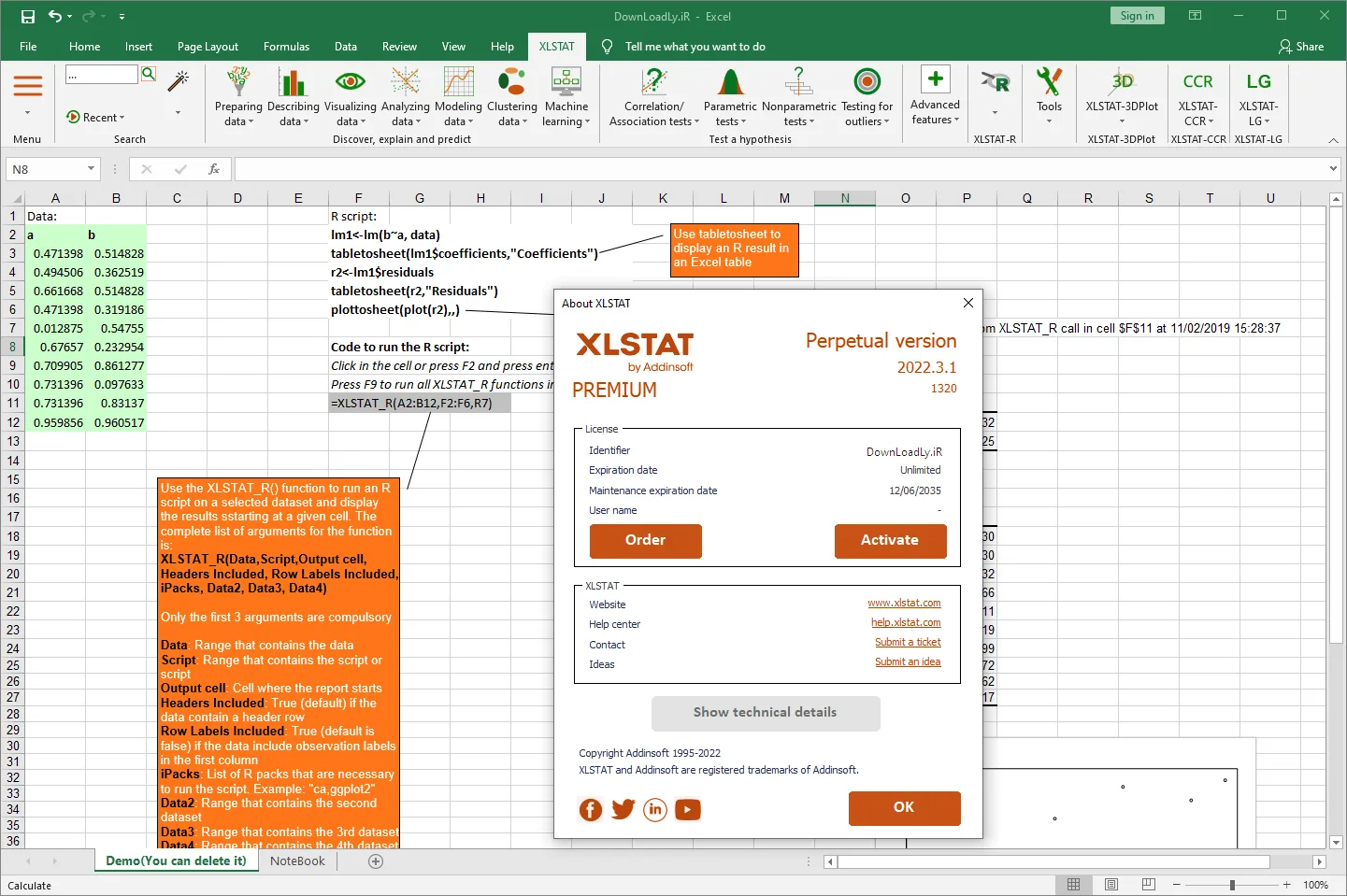Open XLSTAT-CCR module
Viewport: 1347px width, 896px height.
pos(1197,97)
